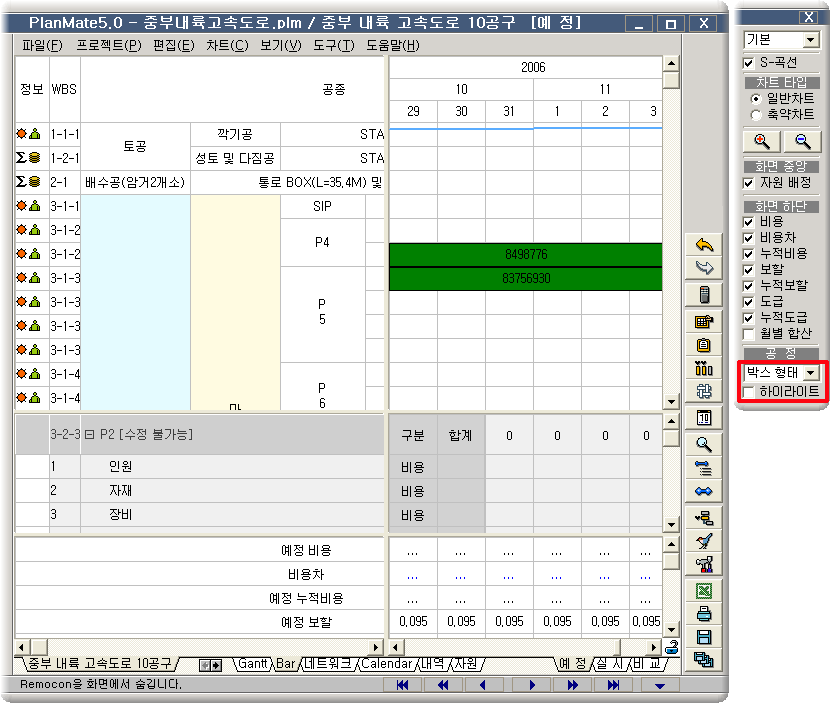Click the zoom in magnifier button
The image size is (830, 703).
pyautogui.click(x=761, y=142)
